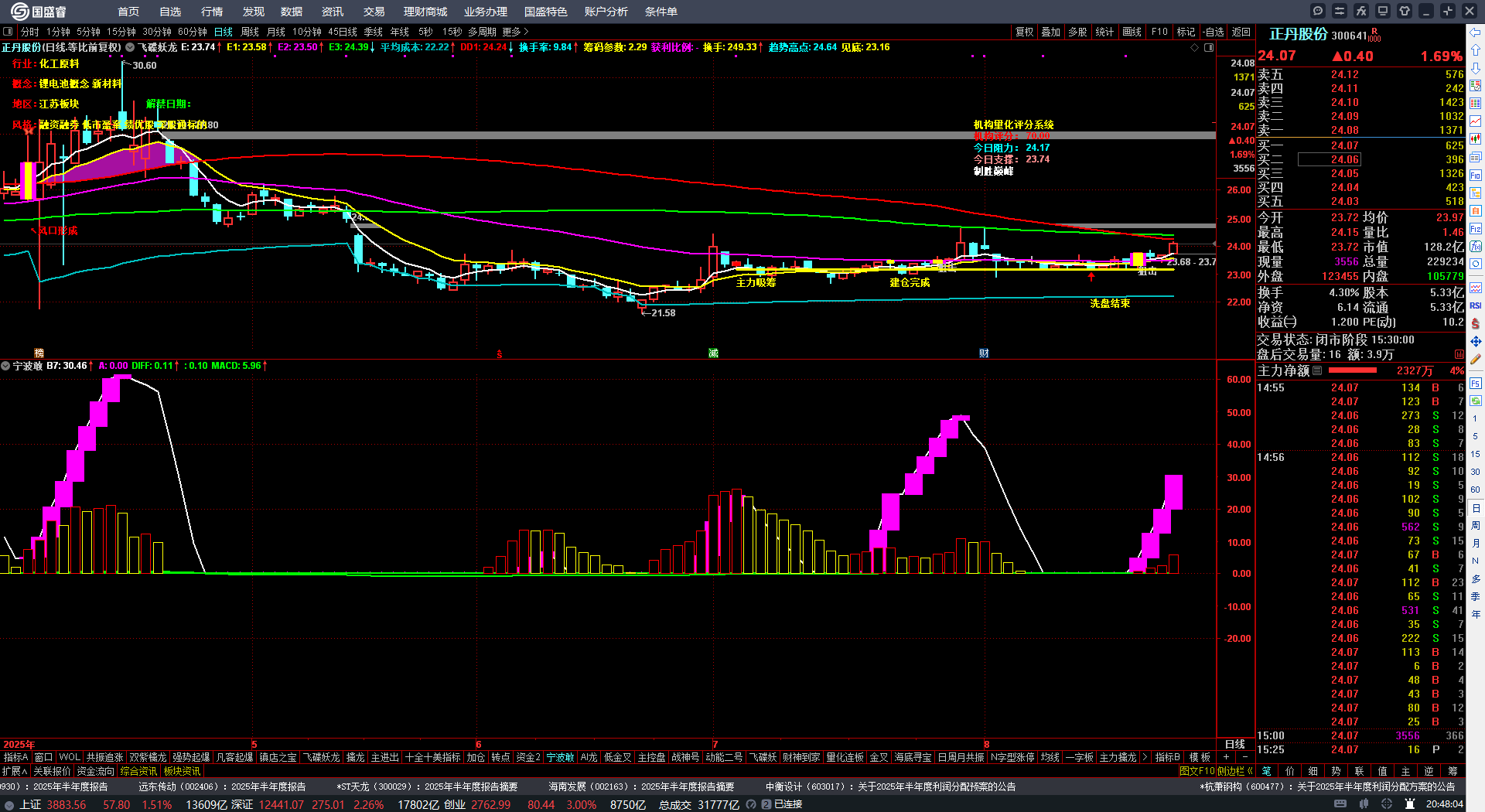Click the search magnifier in bottom status bar
Screen dimensions: 1485x812
(751, 804)
